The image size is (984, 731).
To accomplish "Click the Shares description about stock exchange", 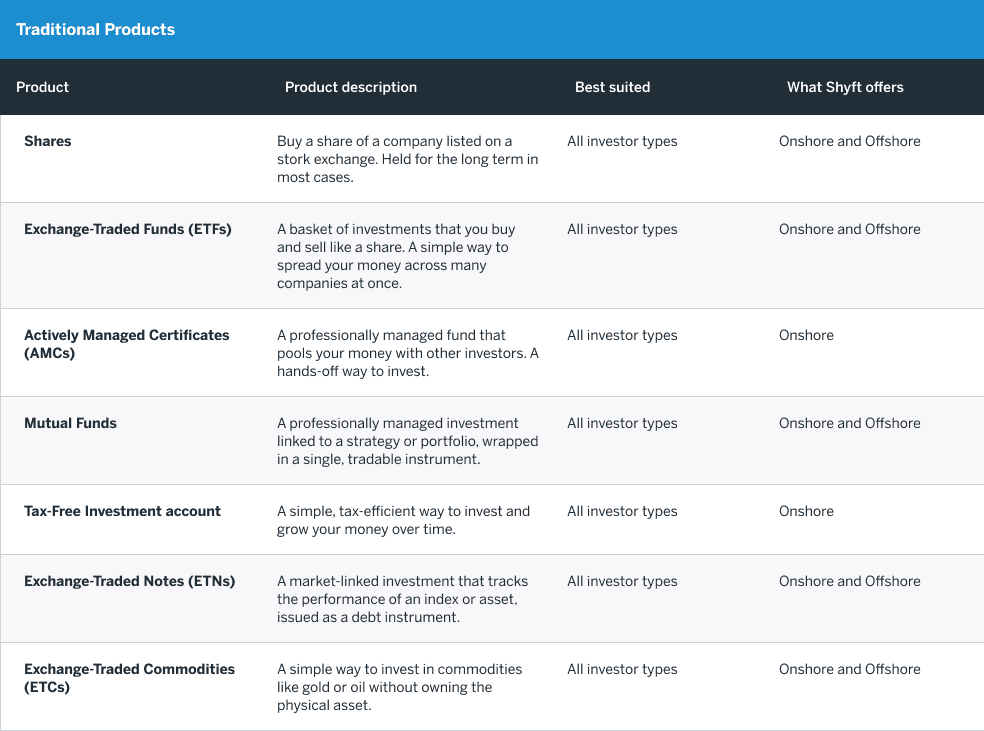I will click(x=408, y=159).
